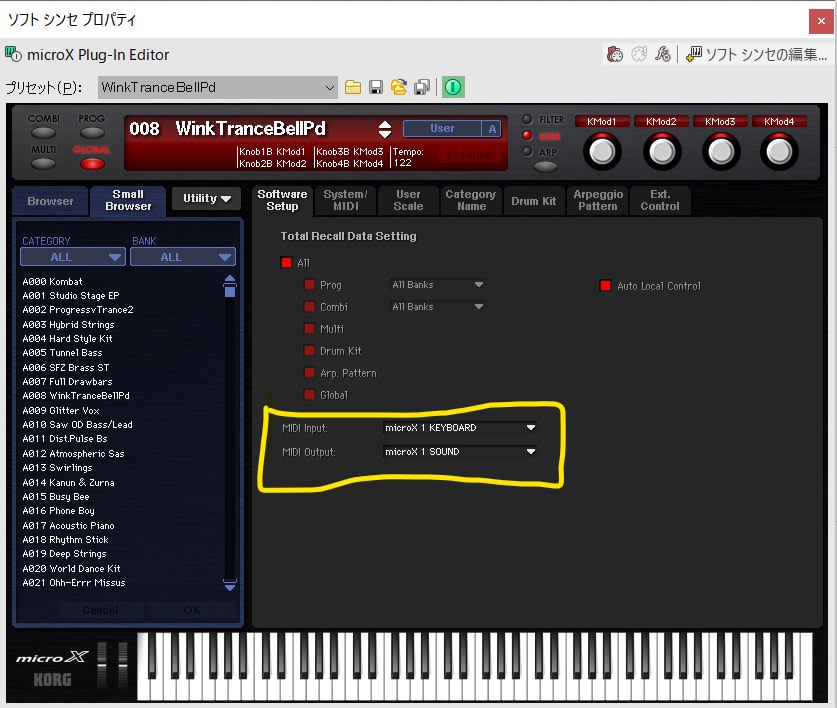The height and width of the screenshot is (708, 837).
Task: Click the third synth toolbar icon
Action: point(662,54)
